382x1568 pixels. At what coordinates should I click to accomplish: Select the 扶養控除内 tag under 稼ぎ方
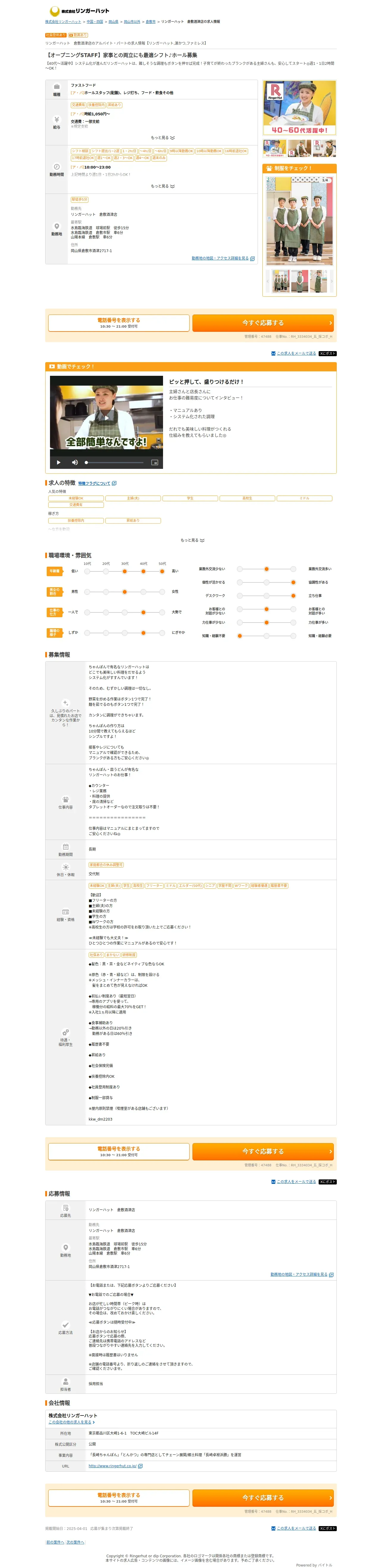(76, 521)
